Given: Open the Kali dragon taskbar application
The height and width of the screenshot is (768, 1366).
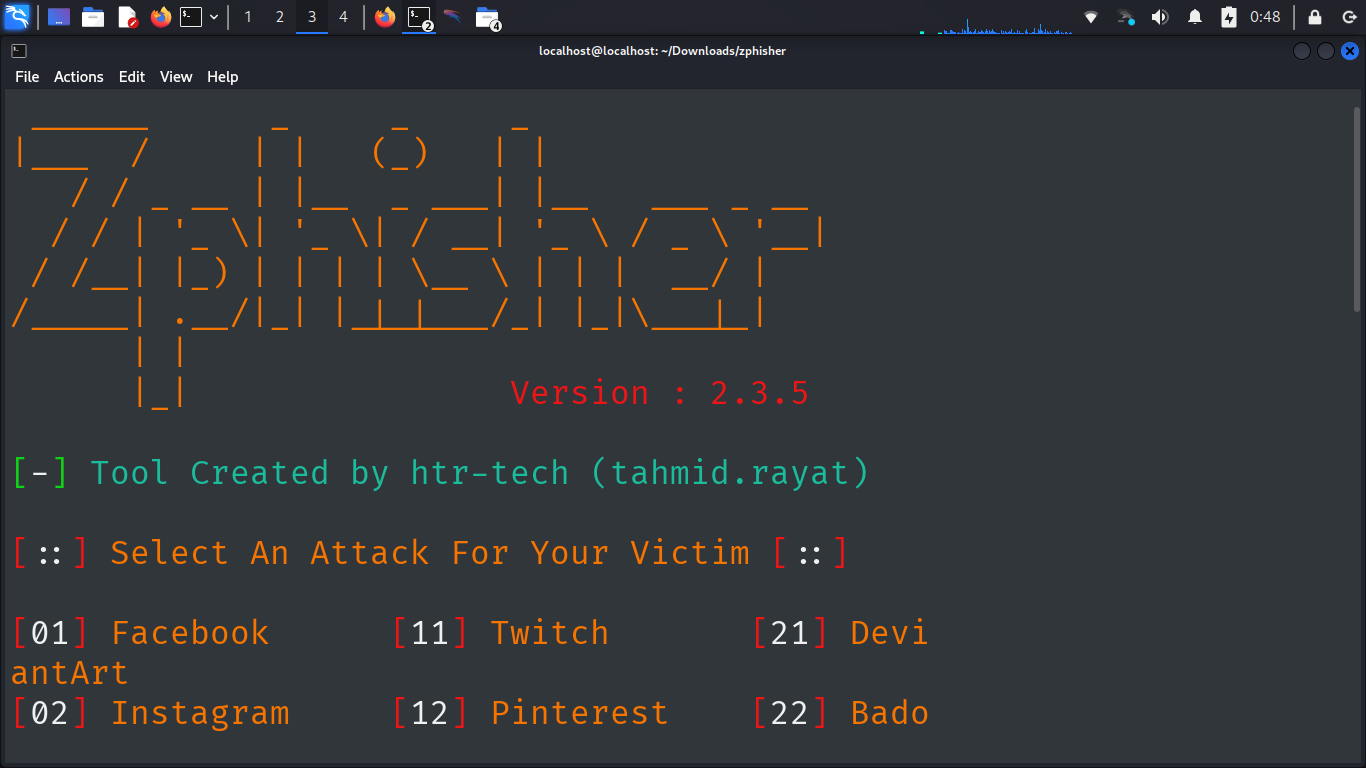Looking at the screenshot, I should [453, 17].
